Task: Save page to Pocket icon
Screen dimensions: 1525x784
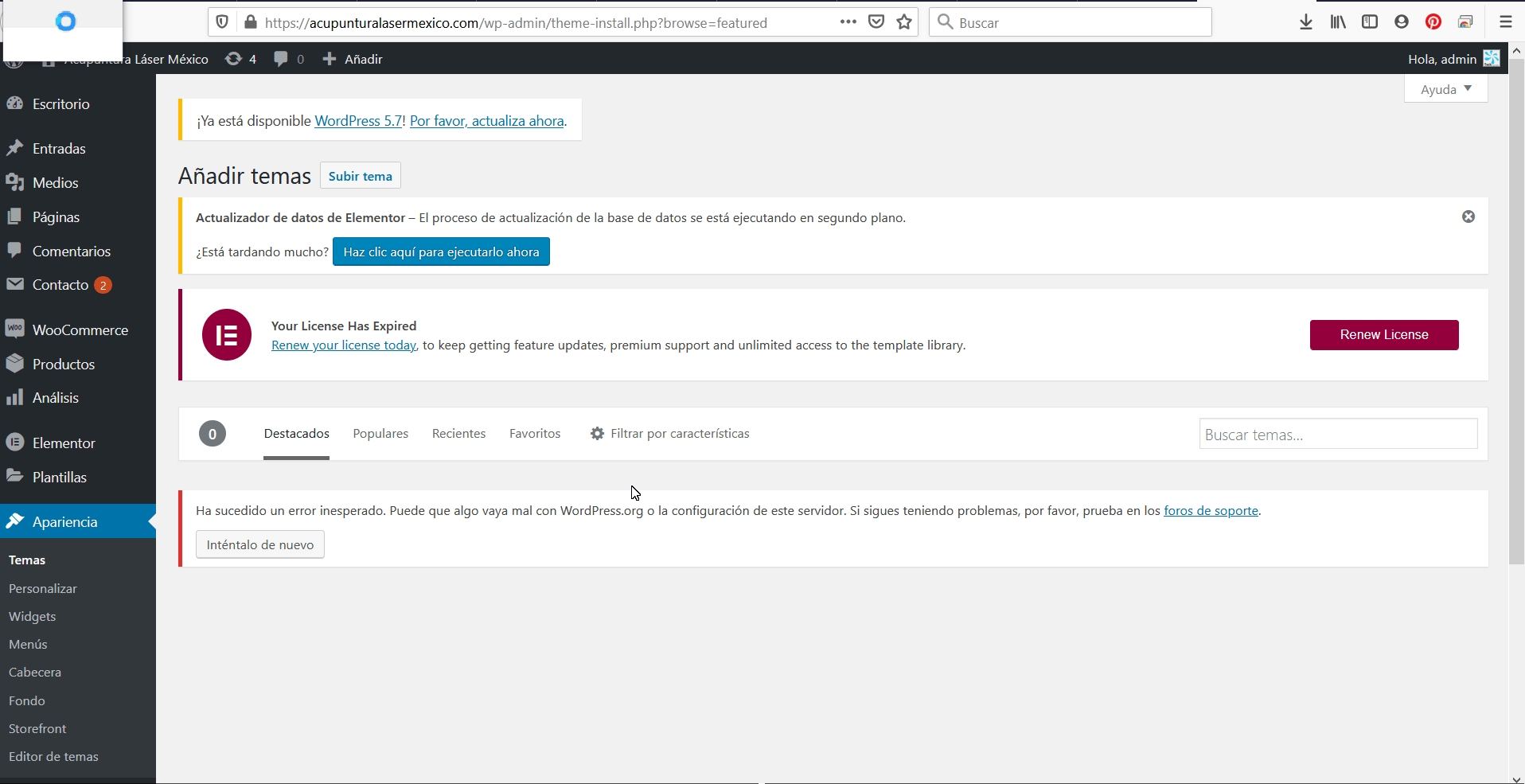Action: coord(876,22)
